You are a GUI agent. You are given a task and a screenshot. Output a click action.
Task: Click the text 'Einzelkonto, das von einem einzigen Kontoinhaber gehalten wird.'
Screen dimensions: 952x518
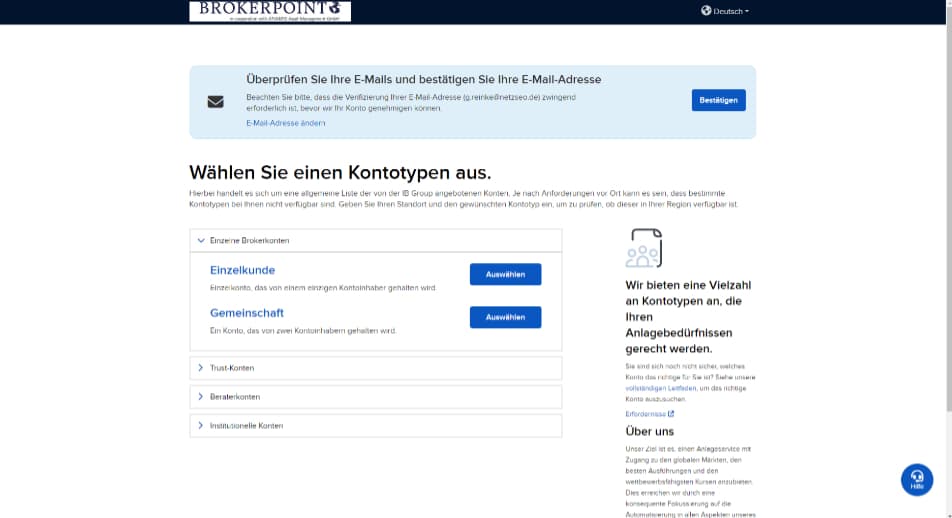[323, 288]
